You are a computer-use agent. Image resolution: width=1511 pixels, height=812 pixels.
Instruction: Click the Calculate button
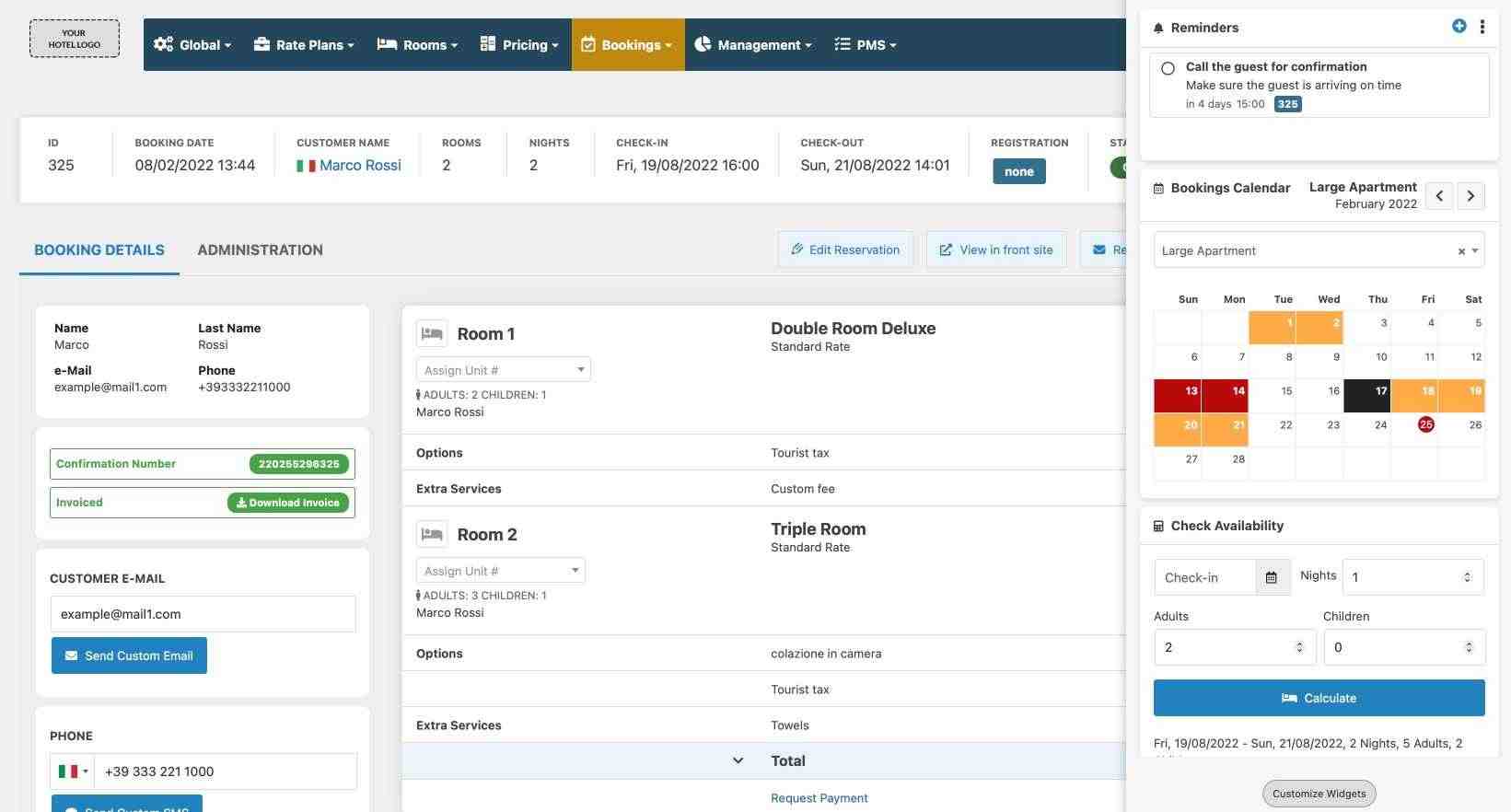coord(1319,698)
